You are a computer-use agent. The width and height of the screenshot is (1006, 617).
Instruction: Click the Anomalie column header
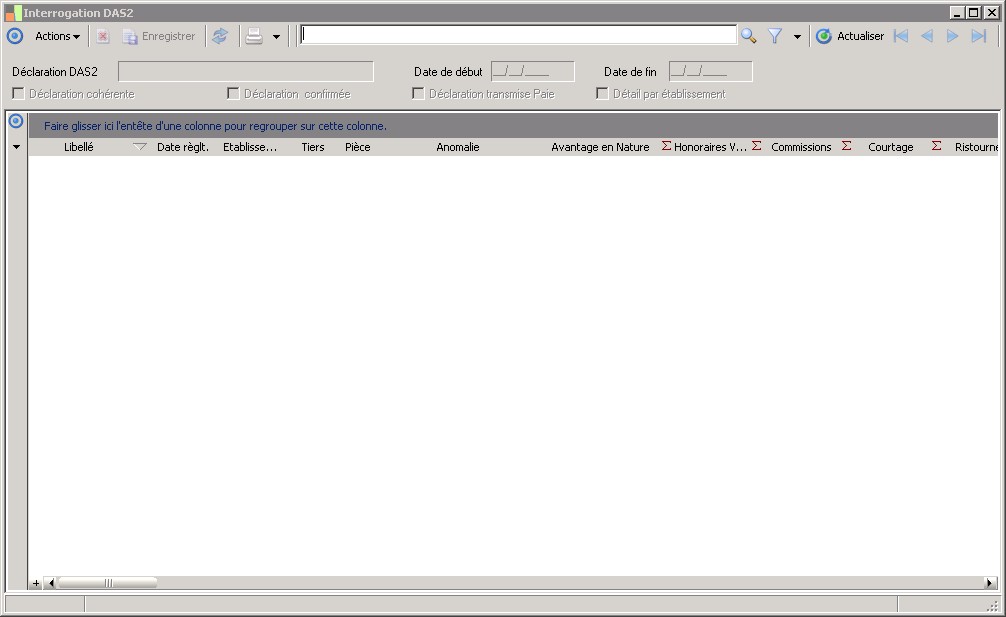click(458, 147)
